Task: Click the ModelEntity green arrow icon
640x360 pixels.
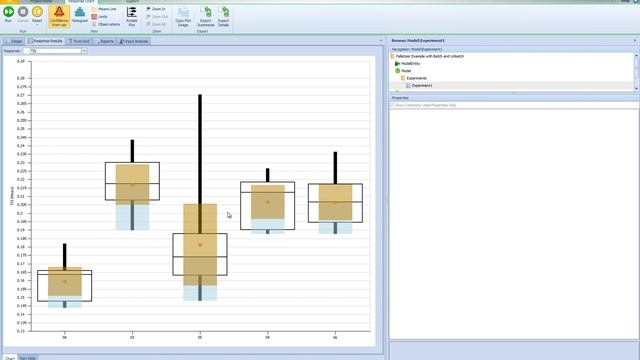Action: coord(397,64)
